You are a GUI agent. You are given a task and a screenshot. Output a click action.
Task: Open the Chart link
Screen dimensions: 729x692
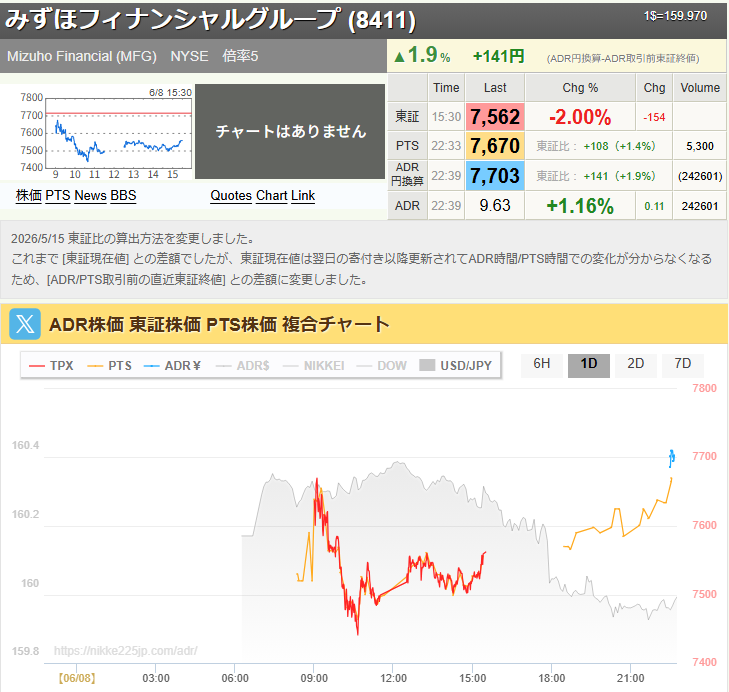click(x=272, y=195)
